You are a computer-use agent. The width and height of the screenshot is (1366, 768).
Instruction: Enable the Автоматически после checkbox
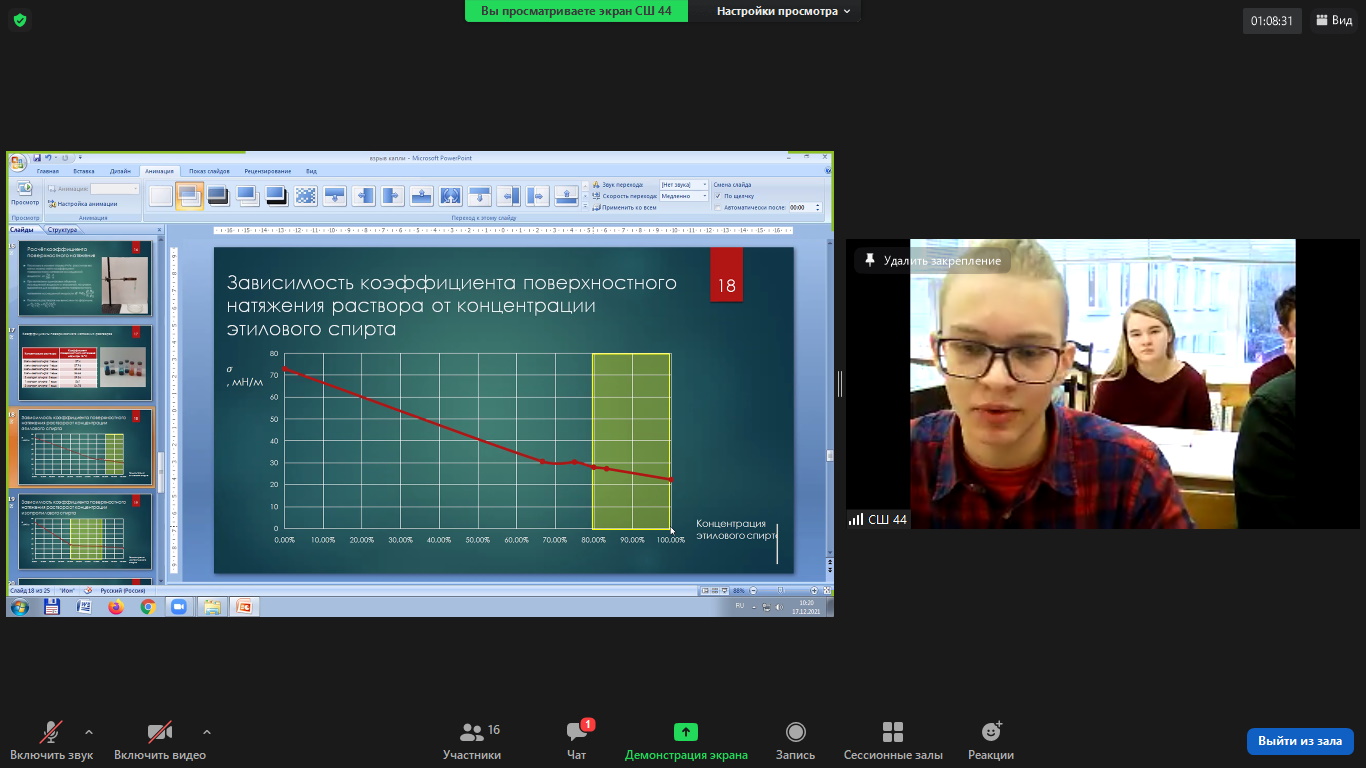718,208
